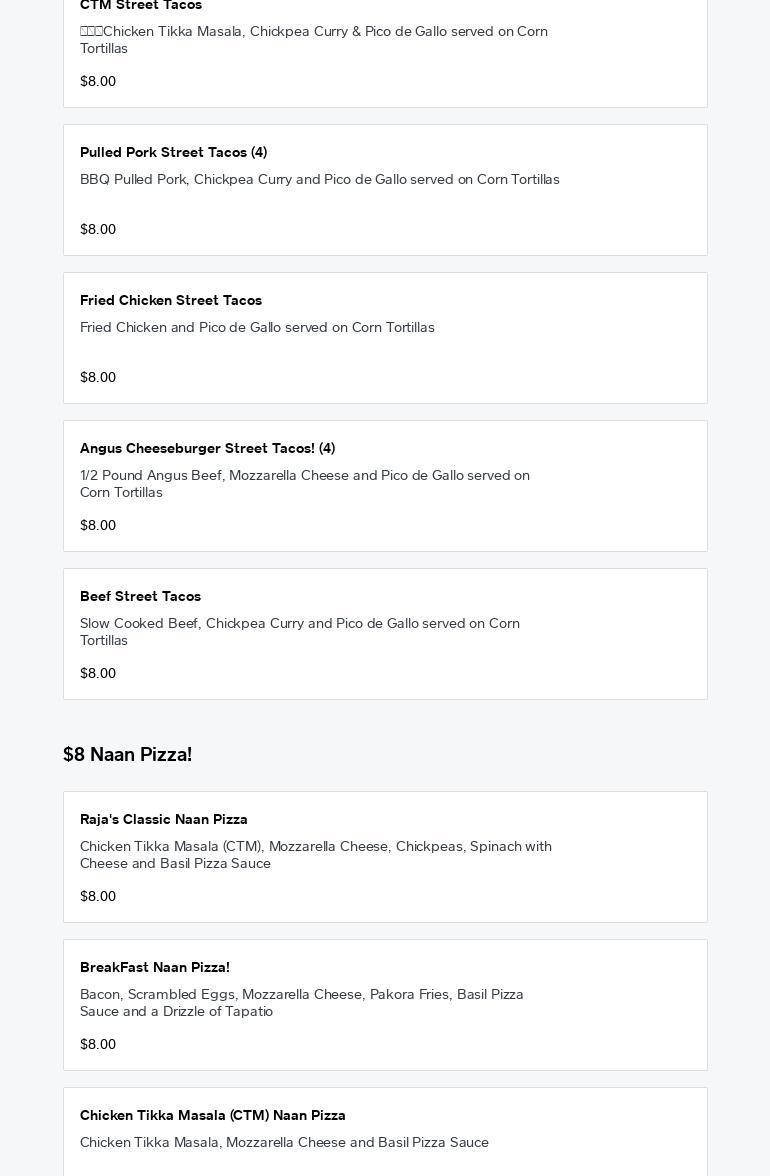Click the $8.00 price under Pulled Pork tacos
The width and height of the screenshot is (770, 1176).
98,230
